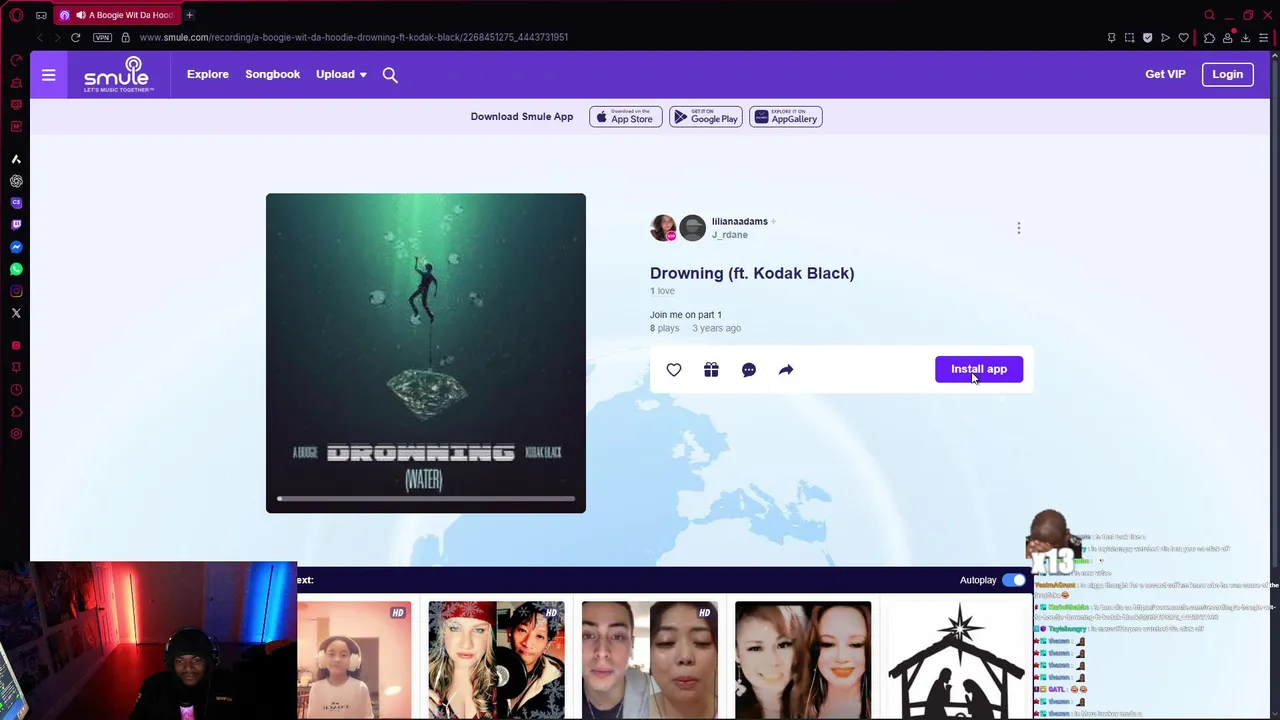Image resolution: width=1280 pixels, height=720 pixels.
Task: Click lilianaadams avatar image
Action: (663, 228)
